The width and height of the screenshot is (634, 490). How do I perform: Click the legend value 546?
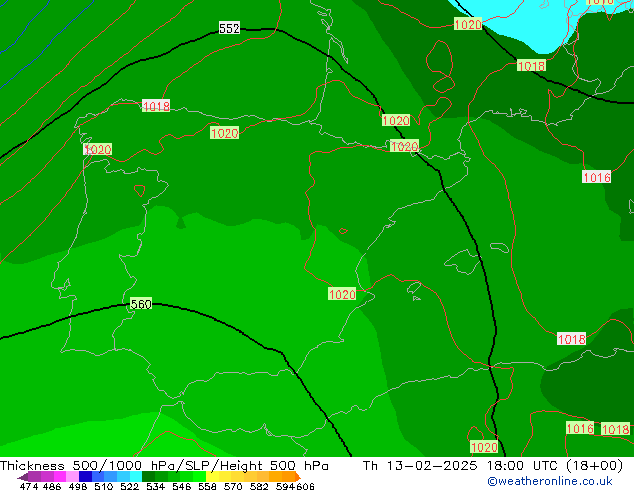181,486
